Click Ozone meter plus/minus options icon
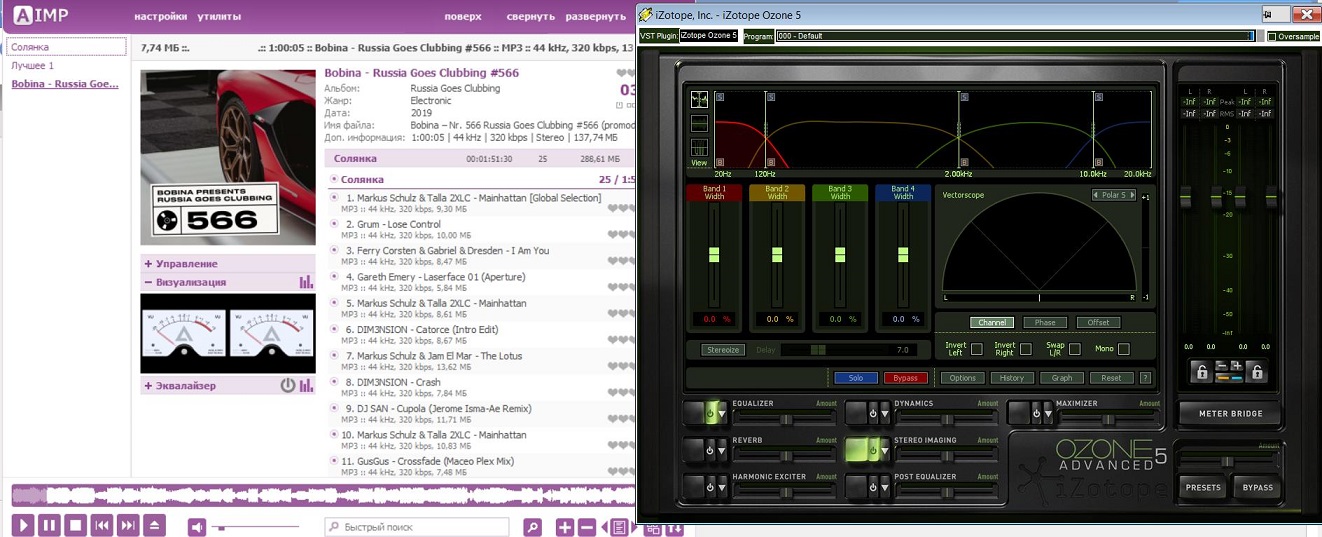 pyautogui.click(x=1229, y=372)
